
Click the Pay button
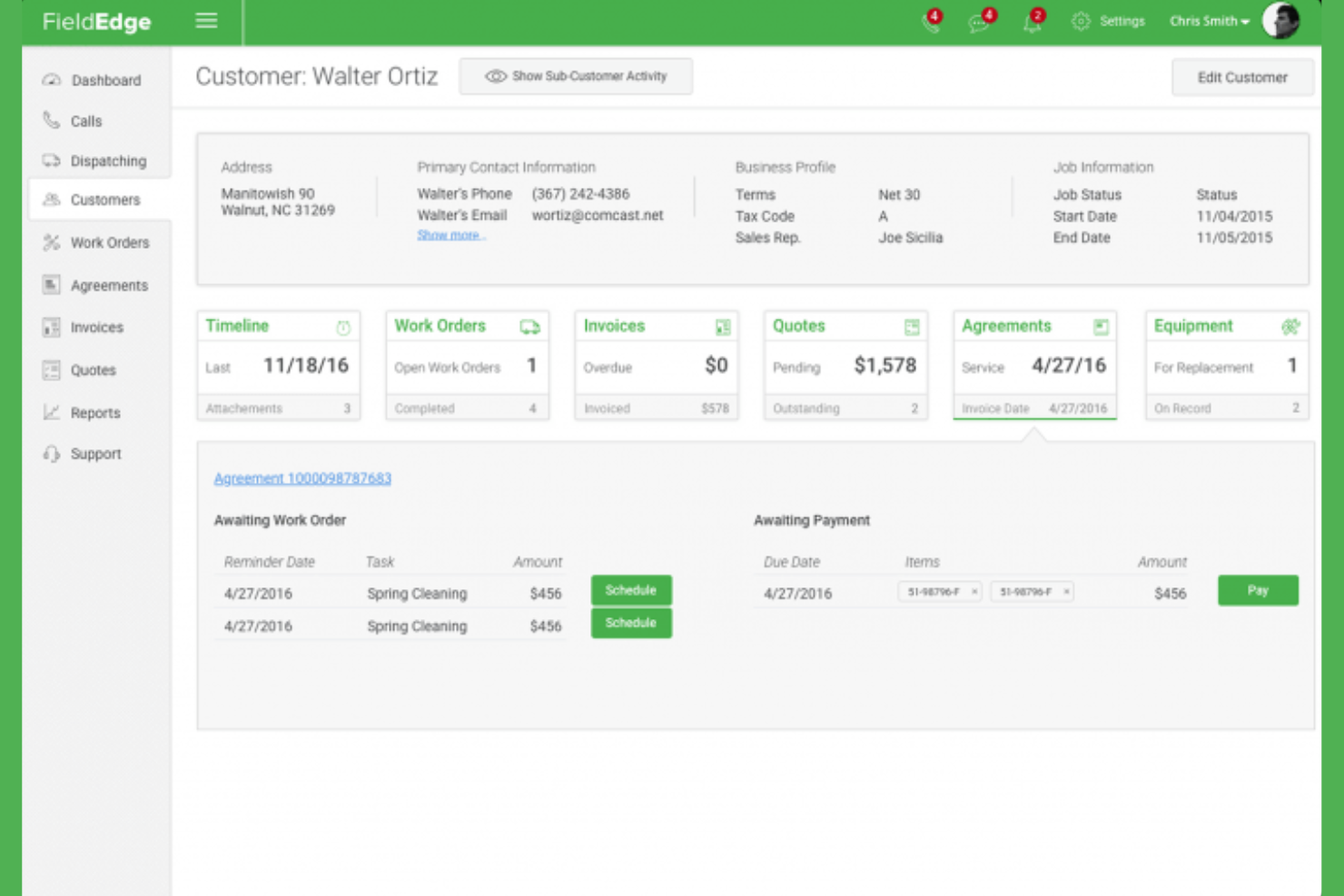click(x=1258, y=590)
